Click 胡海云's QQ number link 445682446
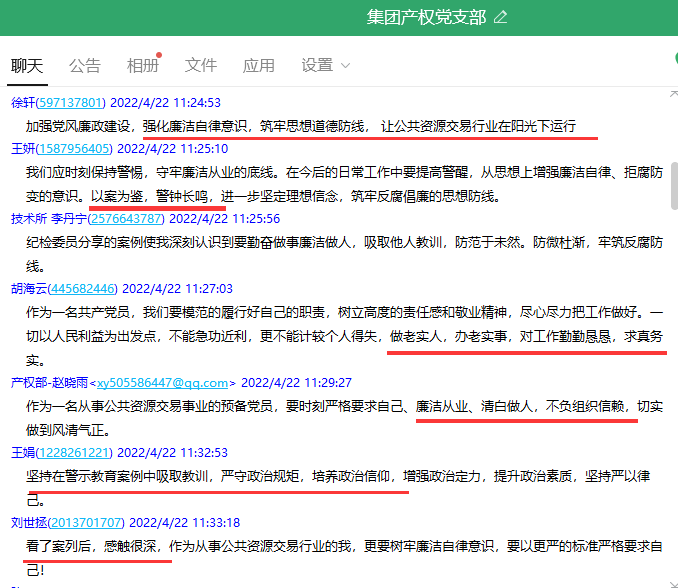The width and height of the screenshot is (678, 588). click(82, 289)
